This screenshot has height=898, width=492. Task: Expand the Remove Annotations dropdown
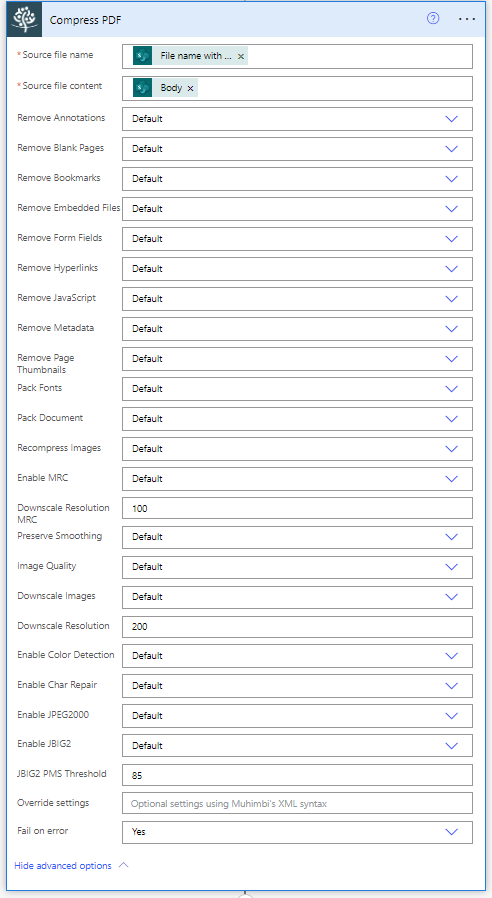(297, 119)
